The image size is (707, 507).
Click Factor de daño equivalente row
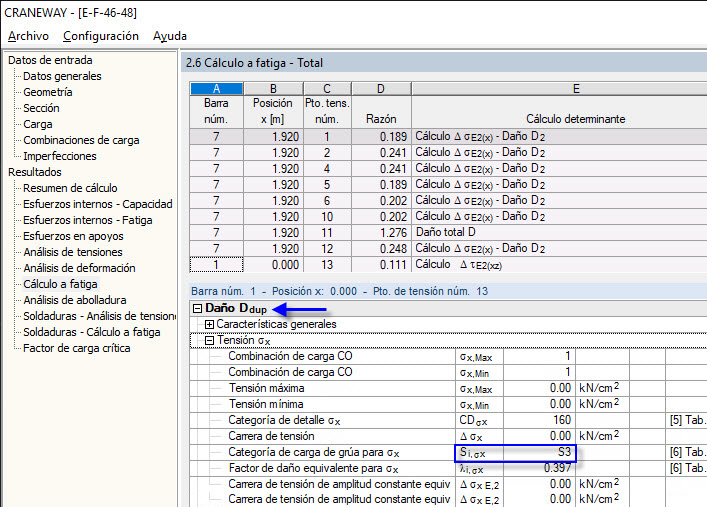(x=449, y=468)
